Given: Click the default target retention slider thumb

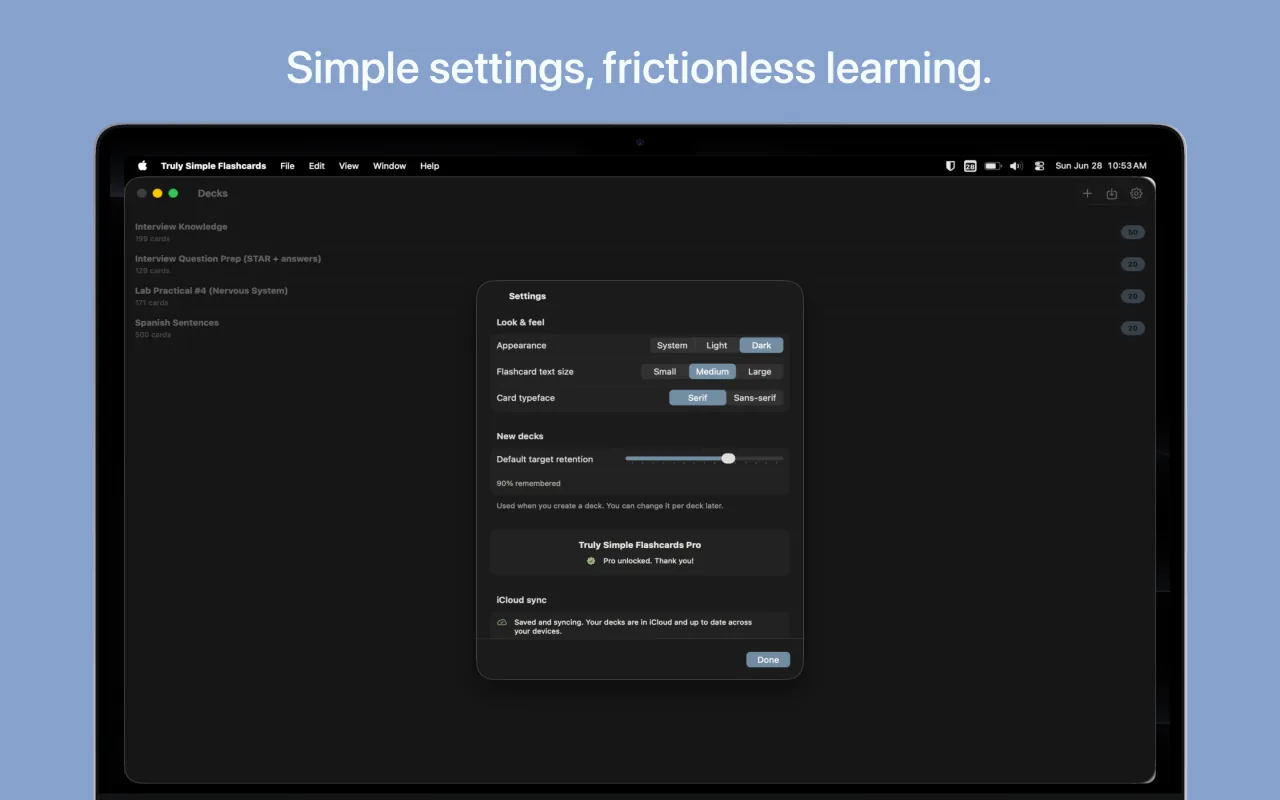Looking at the screenshot, I should click(x=728, y=458).
